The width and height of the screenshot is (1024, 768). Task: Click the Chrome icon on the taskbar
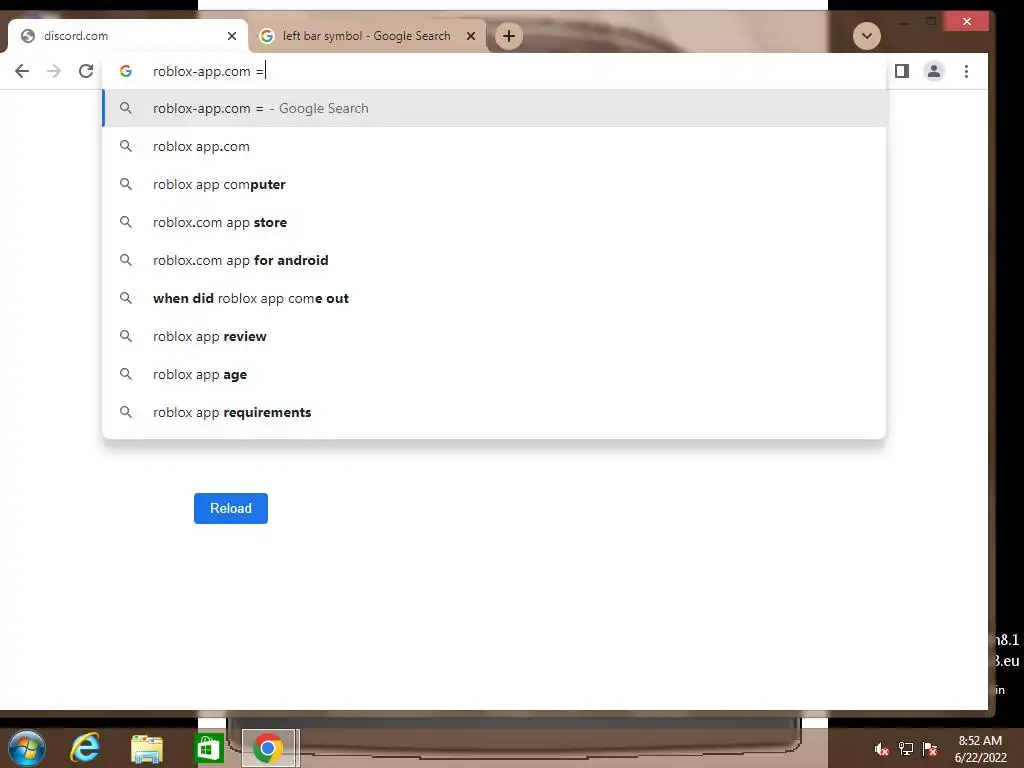268,748
